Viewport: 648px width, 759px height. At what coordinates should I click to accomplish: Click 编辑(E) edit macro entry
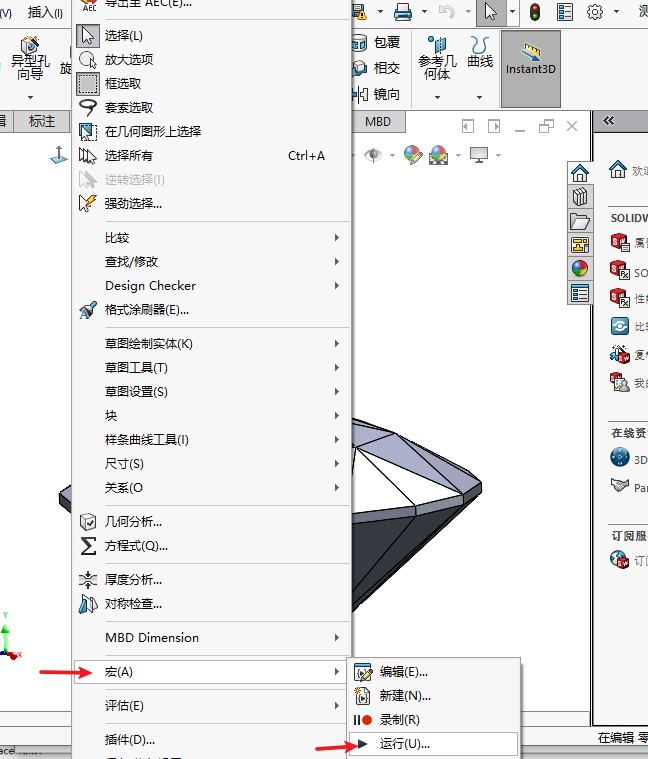tap(433, 672)
